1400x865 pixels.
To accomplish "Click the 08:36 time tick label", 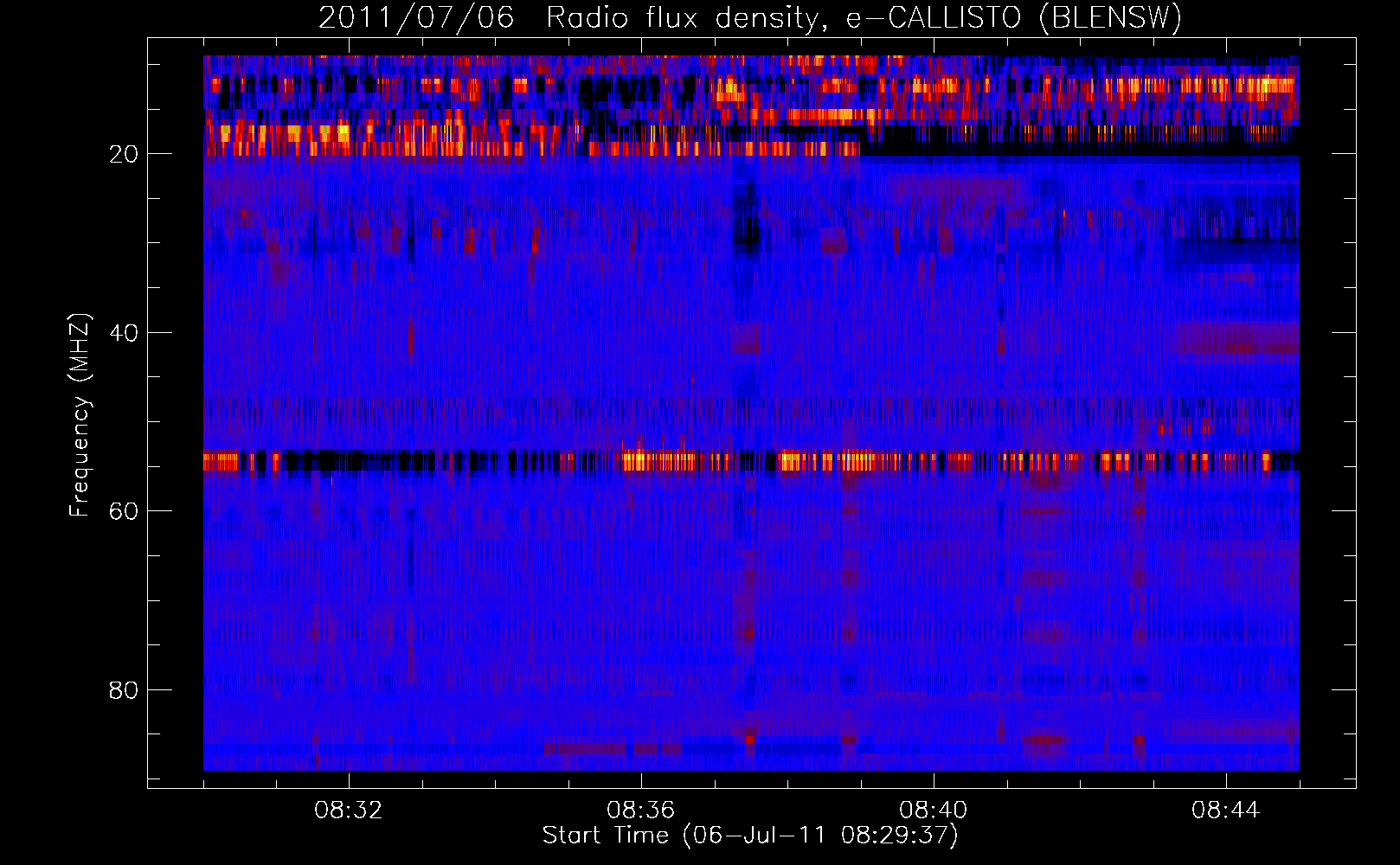I will (x=641, y=811).
